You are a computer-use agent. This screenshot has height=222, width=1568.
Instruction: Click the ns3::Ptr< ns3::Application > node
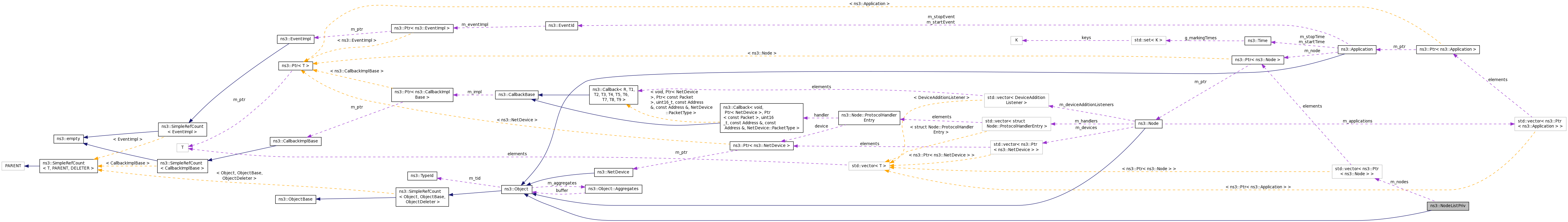1447,49
